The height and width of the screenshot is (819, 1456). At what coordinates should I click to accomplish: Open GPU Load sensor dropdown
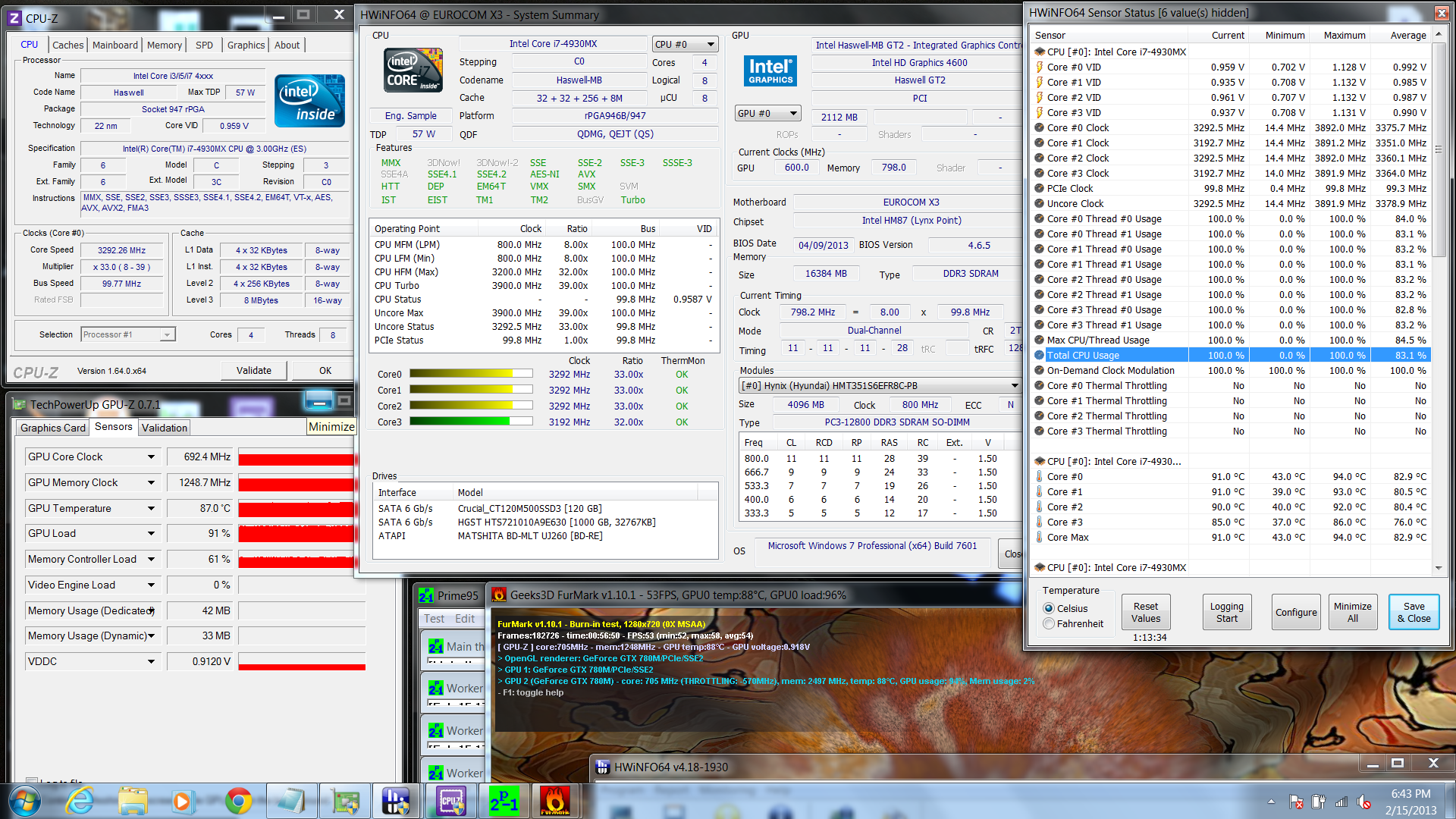151,534
